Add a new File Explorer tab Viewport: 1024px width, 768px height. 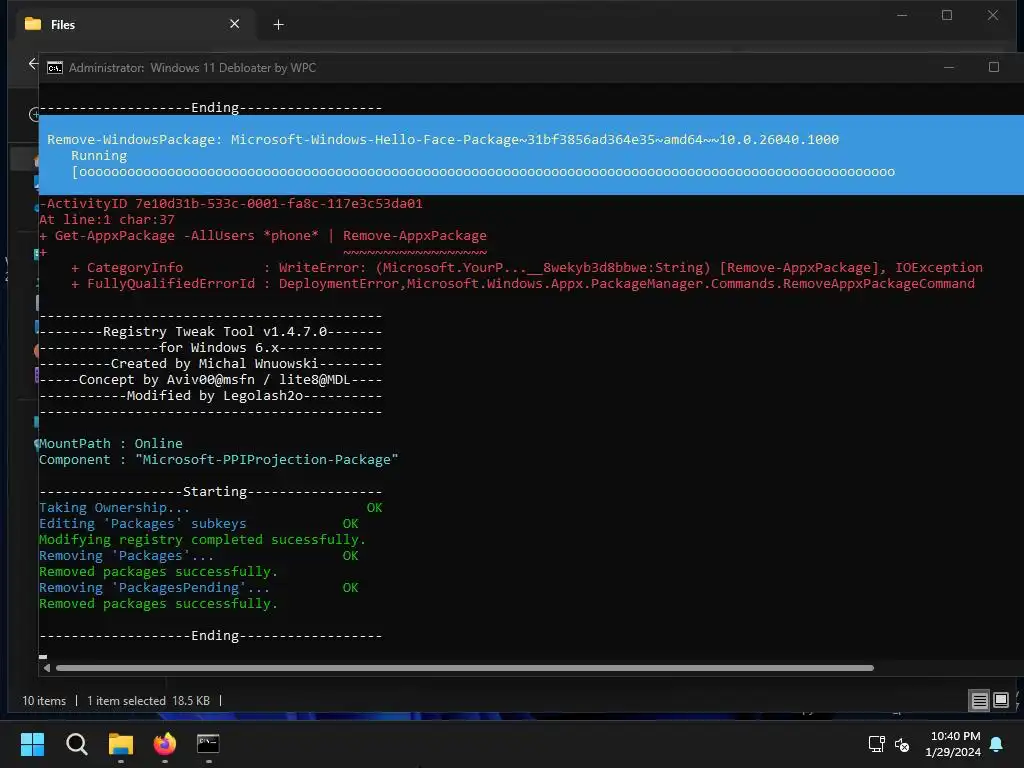(278, 25)
